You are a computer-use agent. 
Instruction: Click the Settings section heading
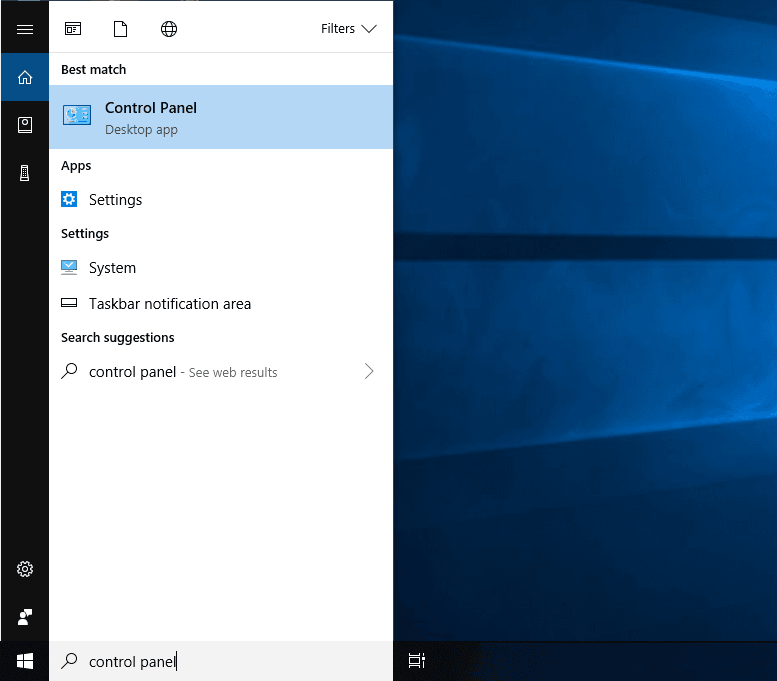point(85,233)
